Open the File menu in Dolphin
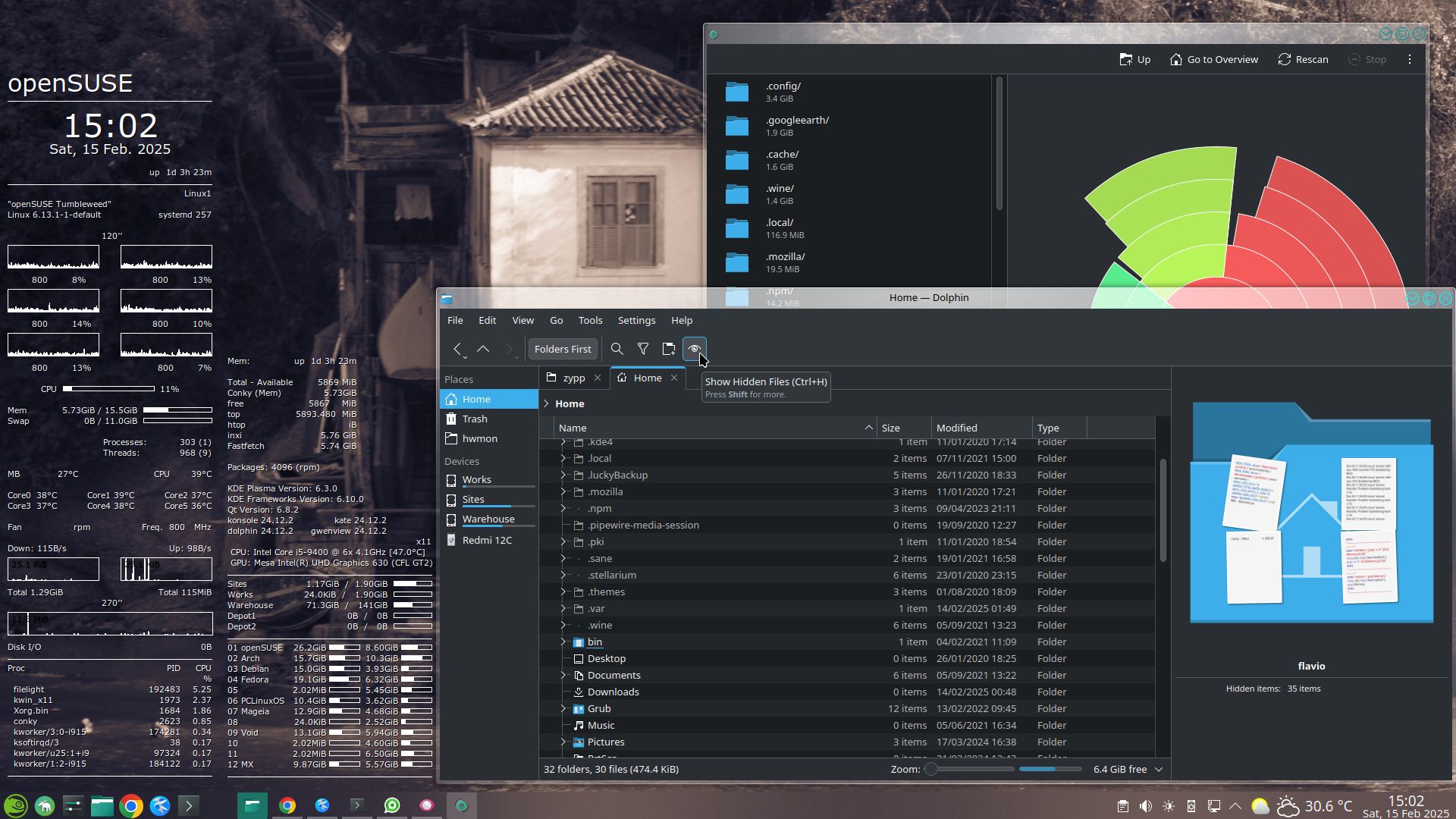 455,320
